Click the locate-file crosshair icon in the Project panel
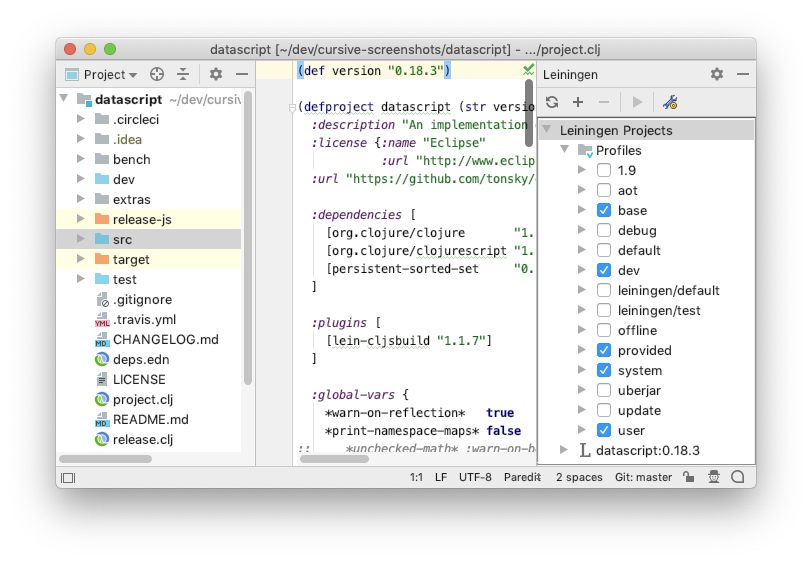This screenshot has width=812, height=562. tap(157, 74)
